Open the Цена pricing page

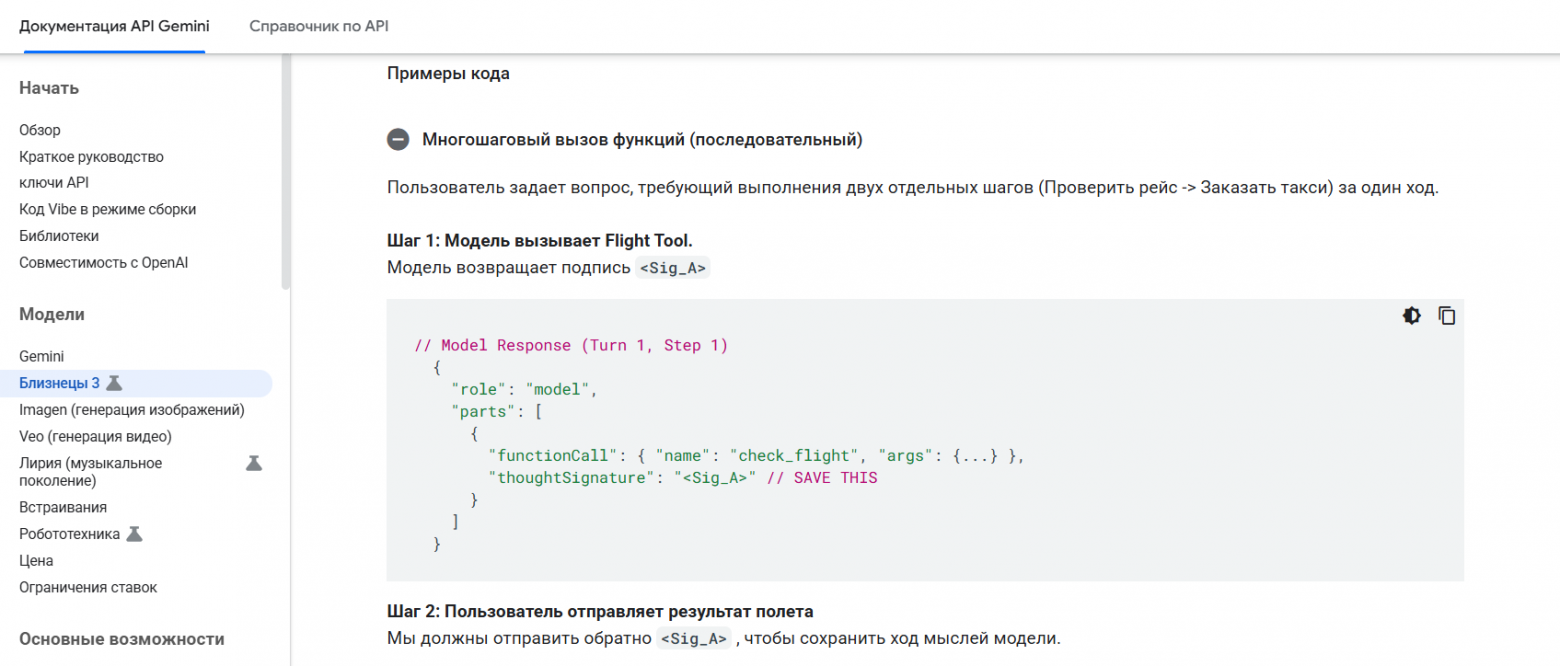coord(36,561)
